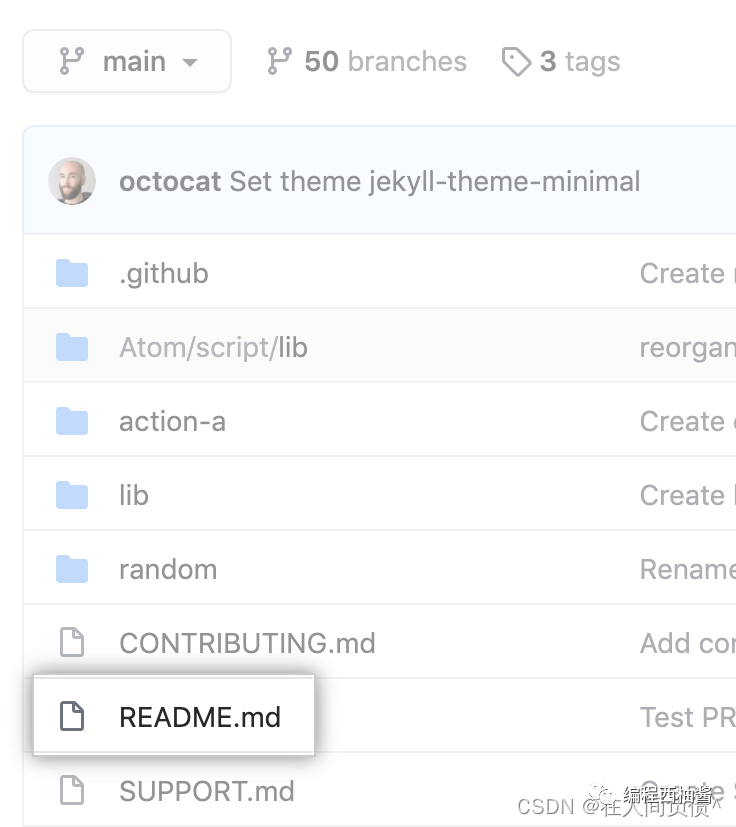The width and height of the screenshot is (736, 827).
Task: Click the CONTRIBUTING.md file icon
Action: (x=72, y=643)
